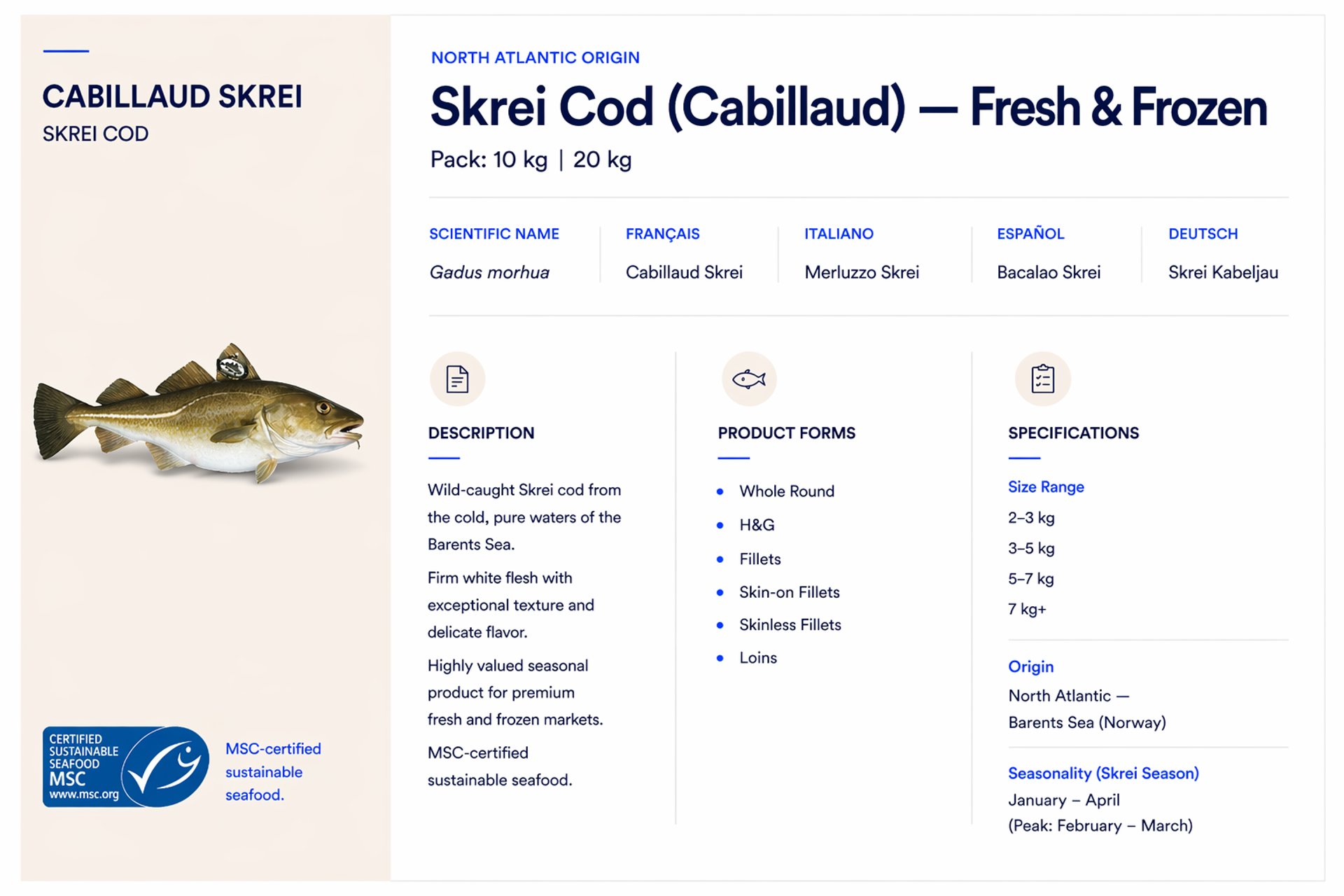Viewport: 1344px width, 896px height.
Task: Click the document icon above Description
Action: tap(457, 379)
